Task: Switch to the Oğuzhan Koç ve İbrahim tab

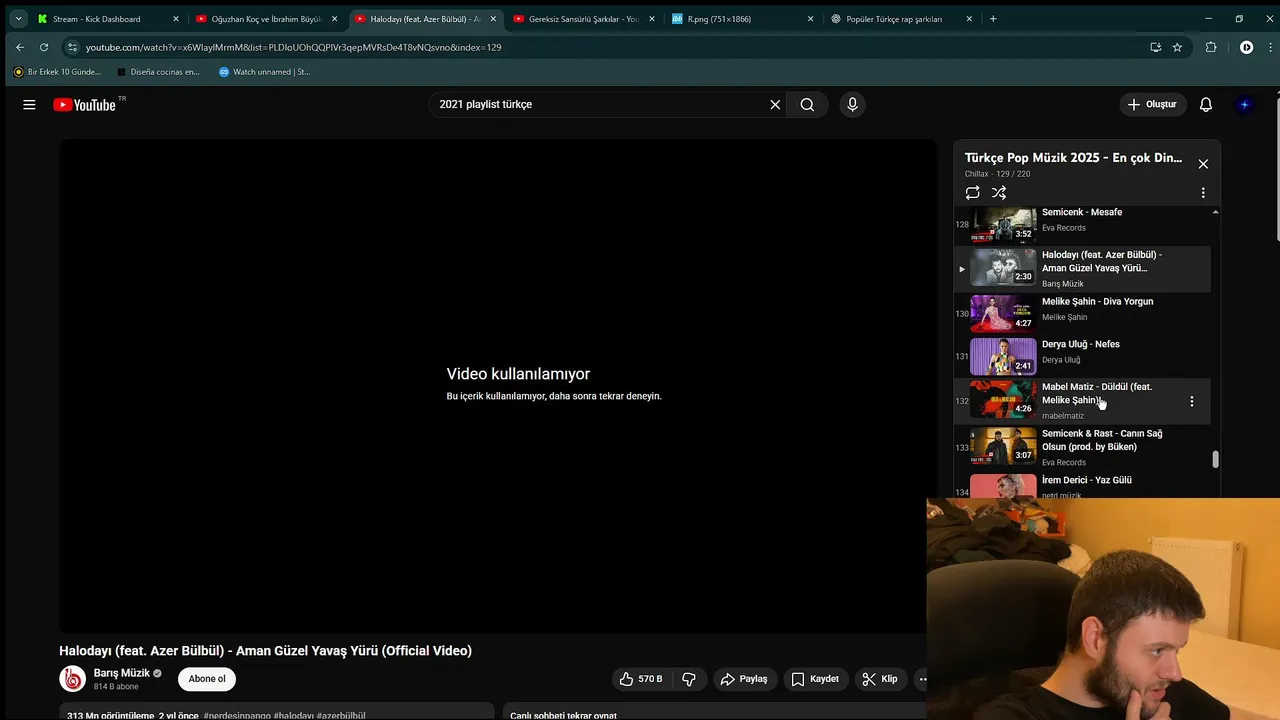Action: pos(265,19)
